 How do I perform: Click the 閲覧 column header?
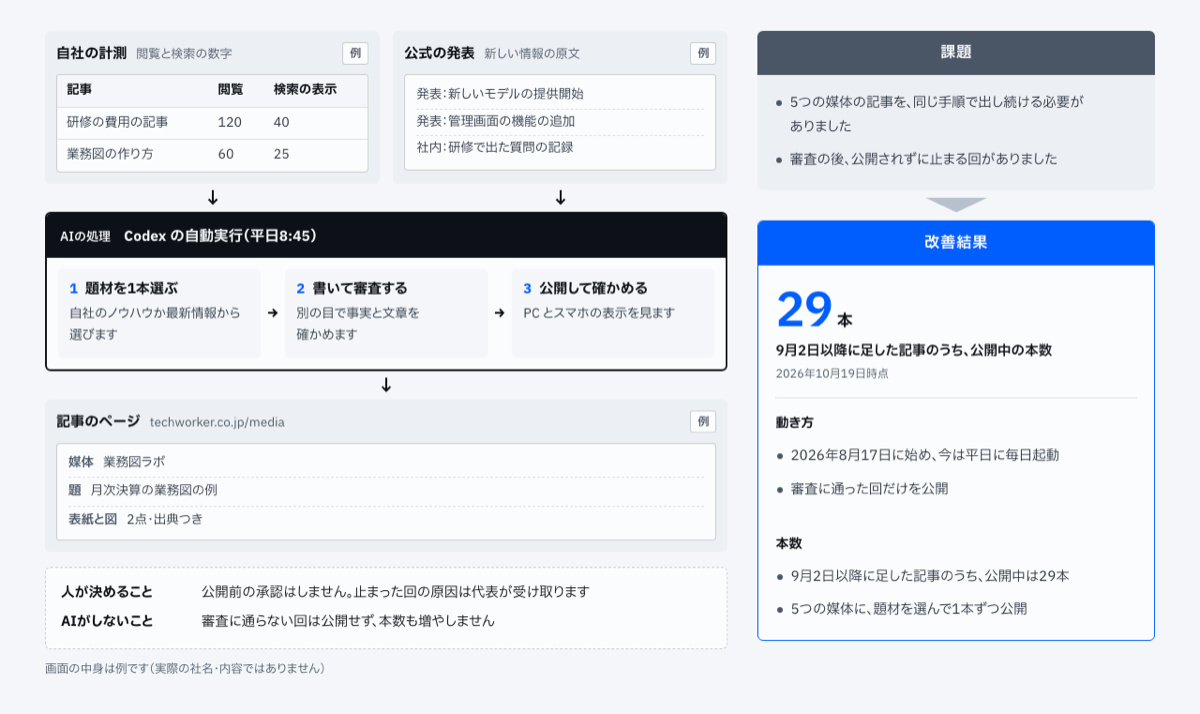coord(230,90)
